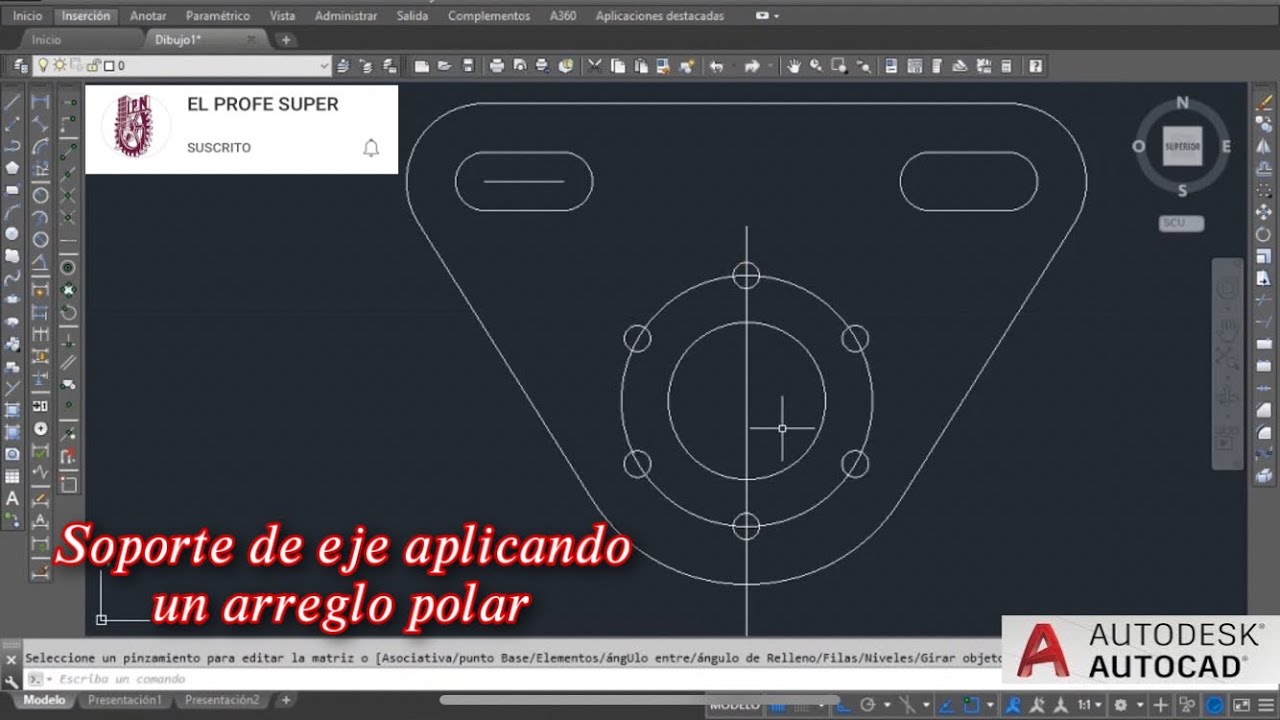Toggle the layer freeze sun icon
Viewport: 1280px width, 720px height.
pyautogui.click(x=59, y=66)
